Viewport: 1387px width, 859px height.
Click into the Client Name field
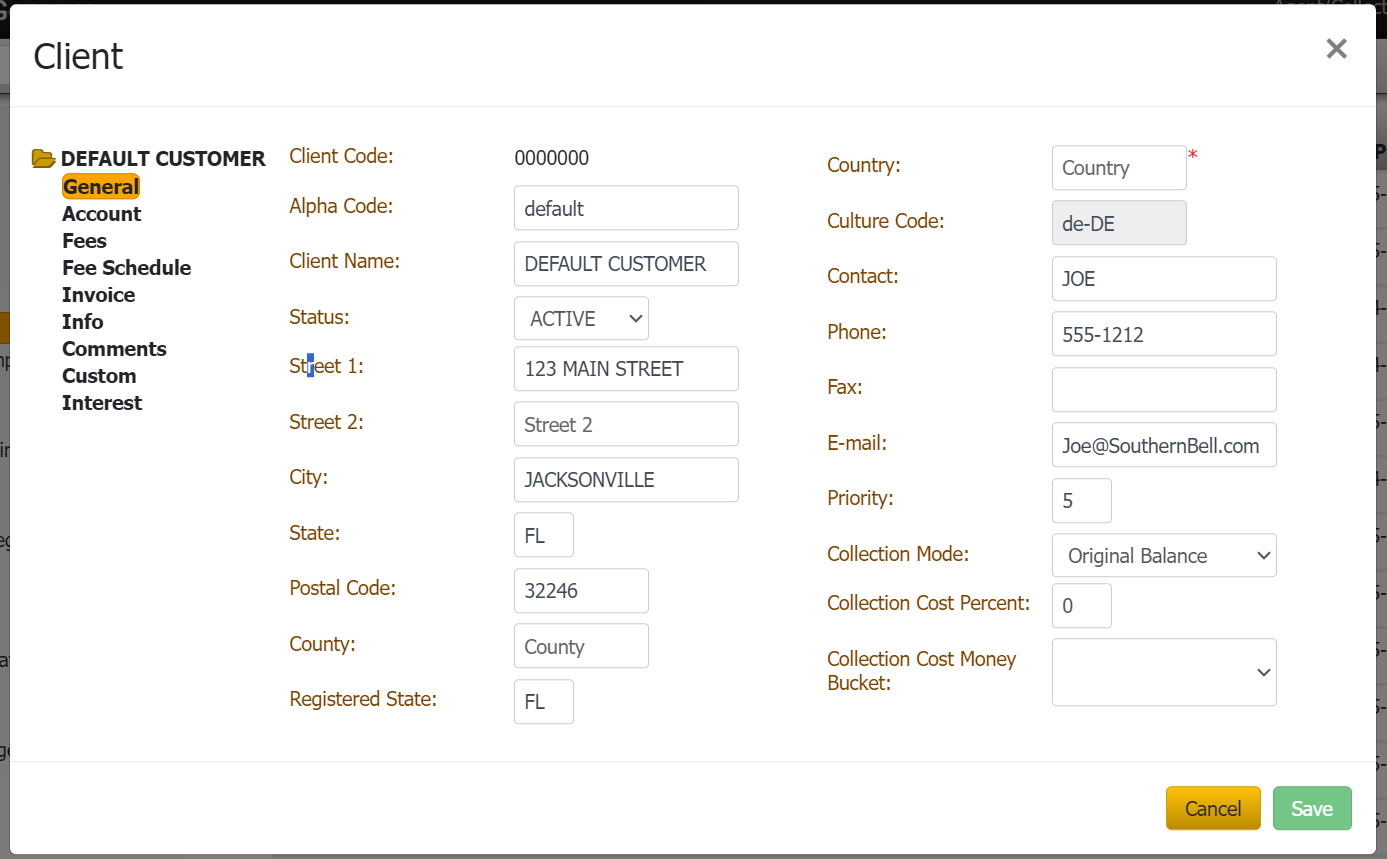point(625,264)
